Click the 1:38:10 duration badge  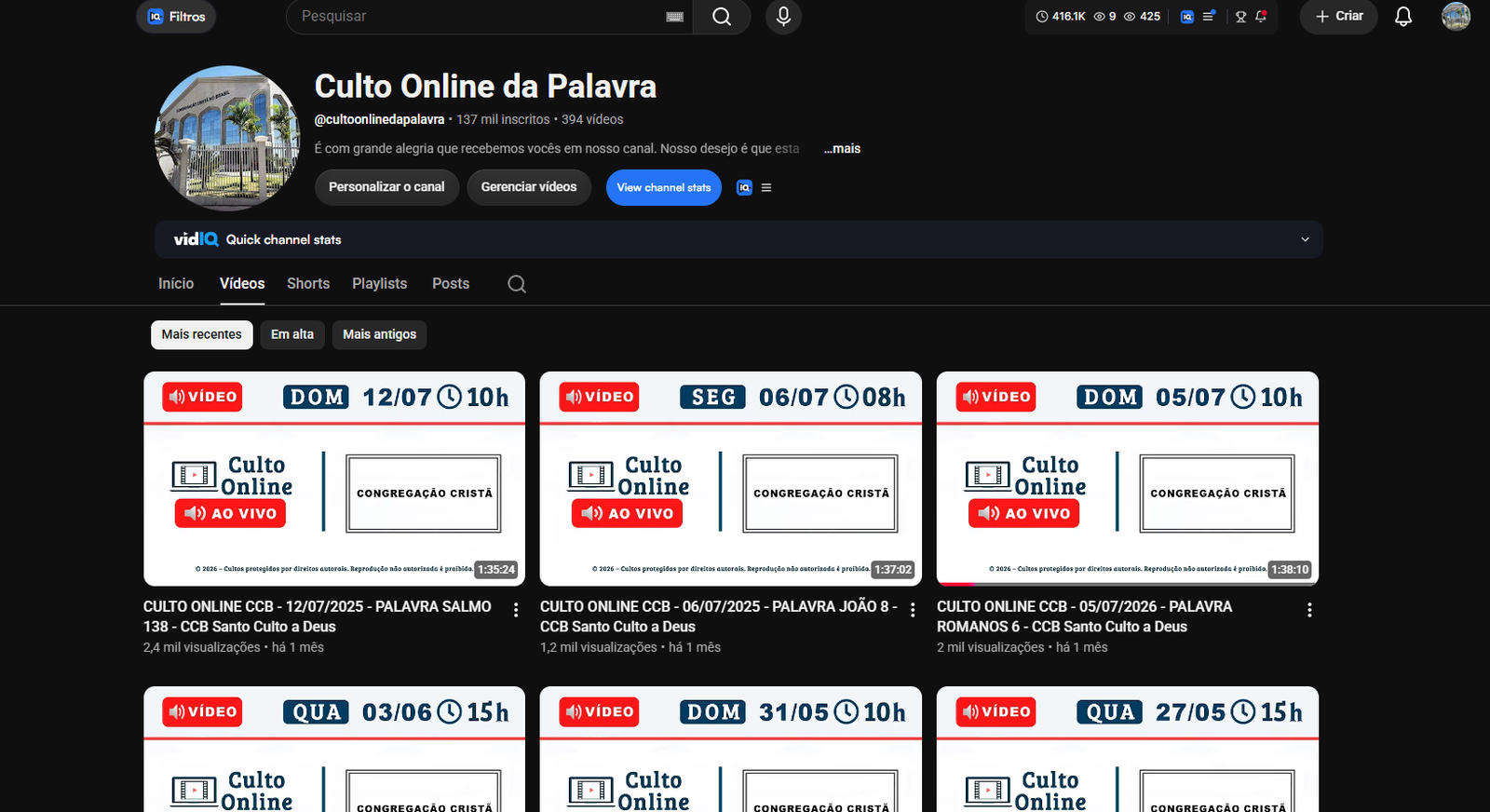(1290, 570)
